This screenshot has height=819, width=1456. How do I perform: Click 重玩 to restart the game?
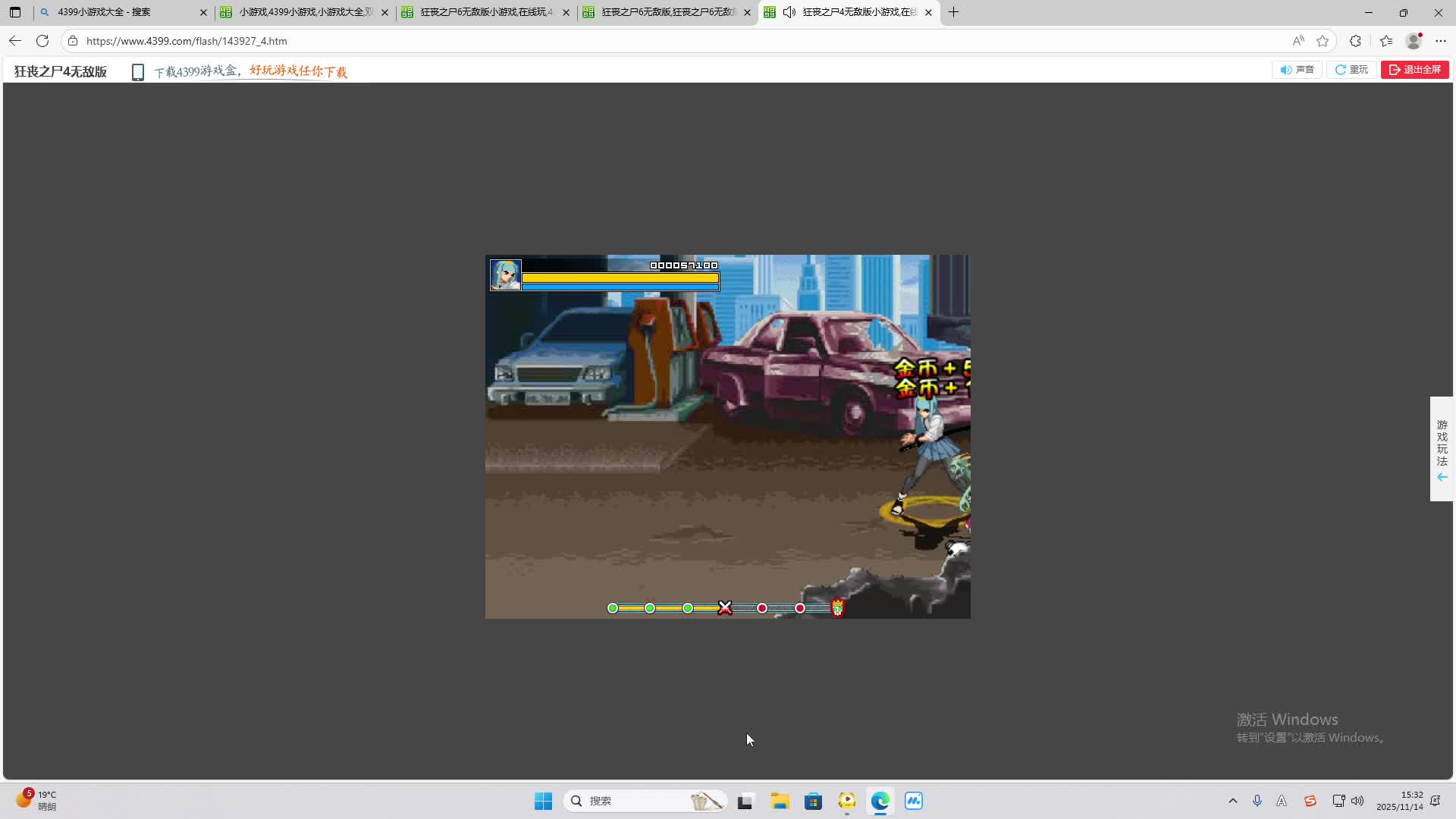tap(1351, 70)
